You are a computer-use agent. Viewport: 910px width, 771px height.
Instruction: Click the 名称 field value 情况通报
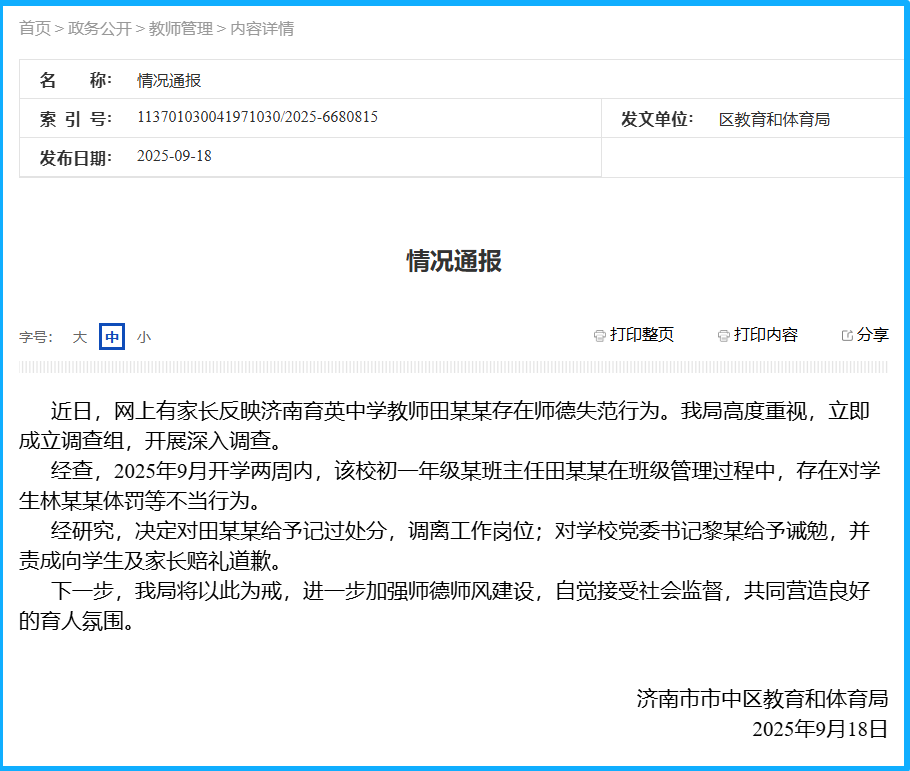(169, 80)
